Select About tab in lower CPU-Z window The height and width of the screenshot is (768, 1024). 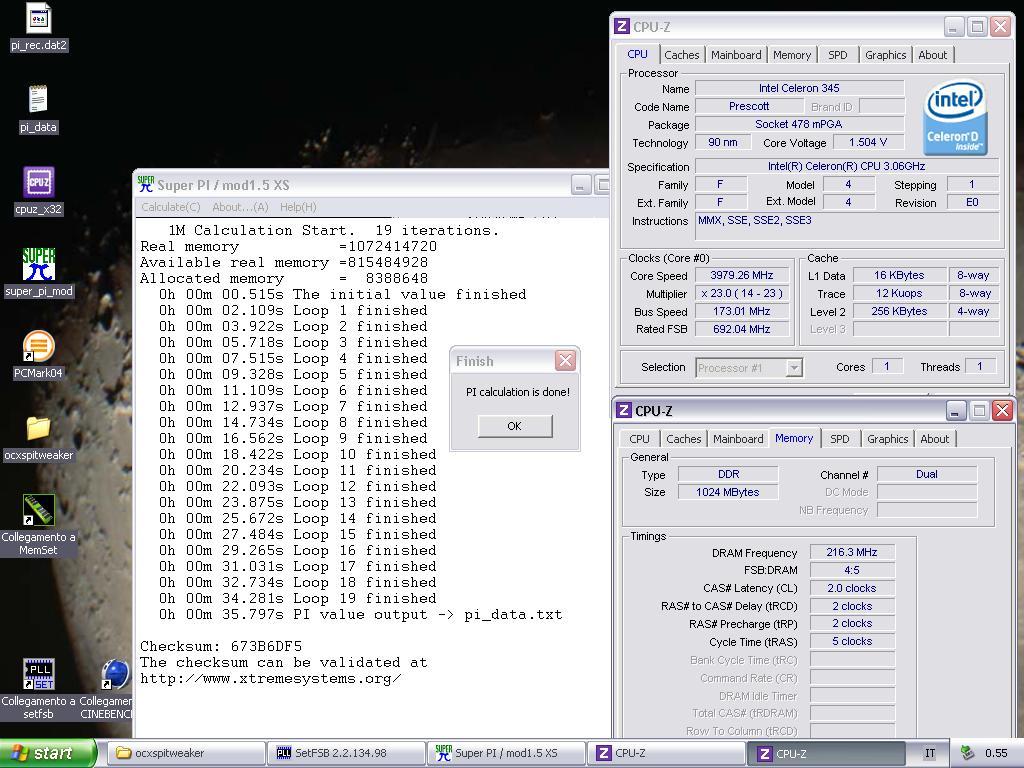935,439
